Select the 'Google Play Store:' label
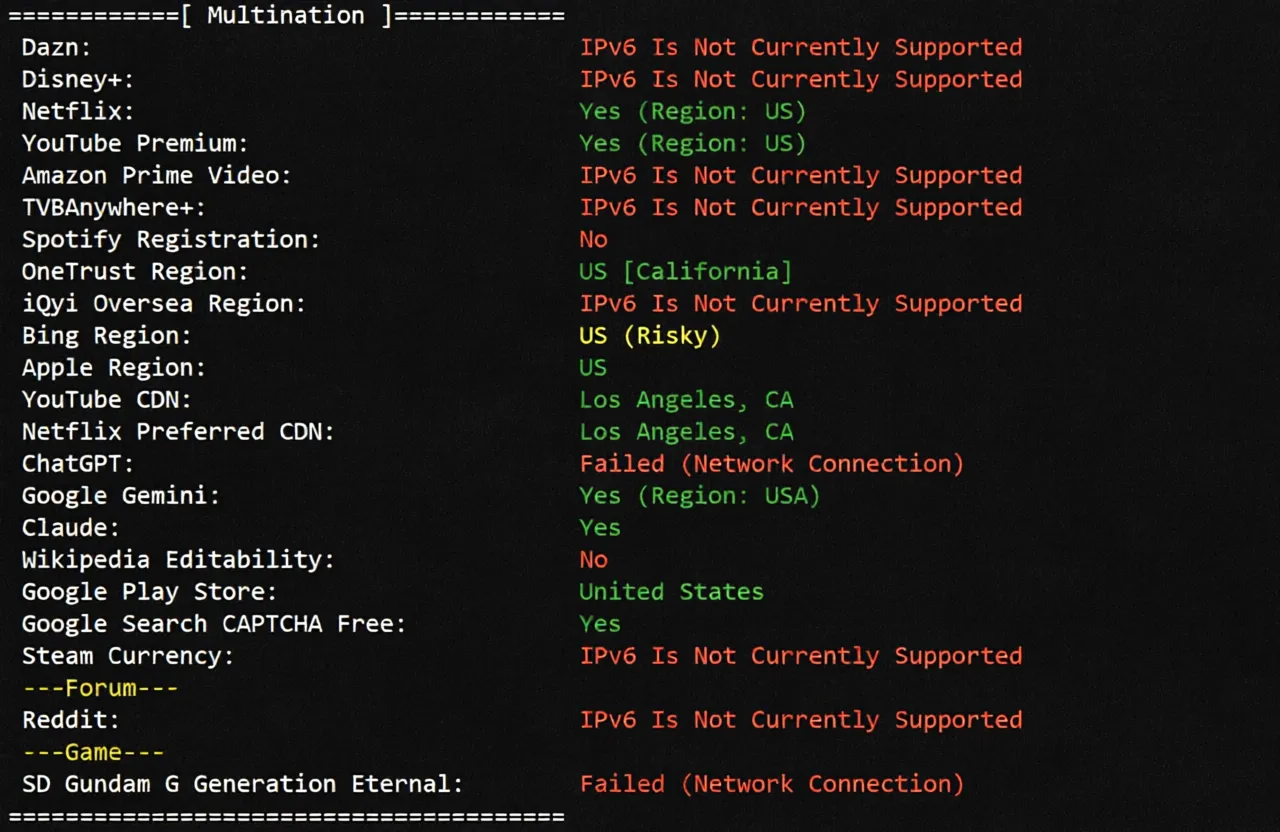Screen dimensions: 1280x832 (150, 591)
